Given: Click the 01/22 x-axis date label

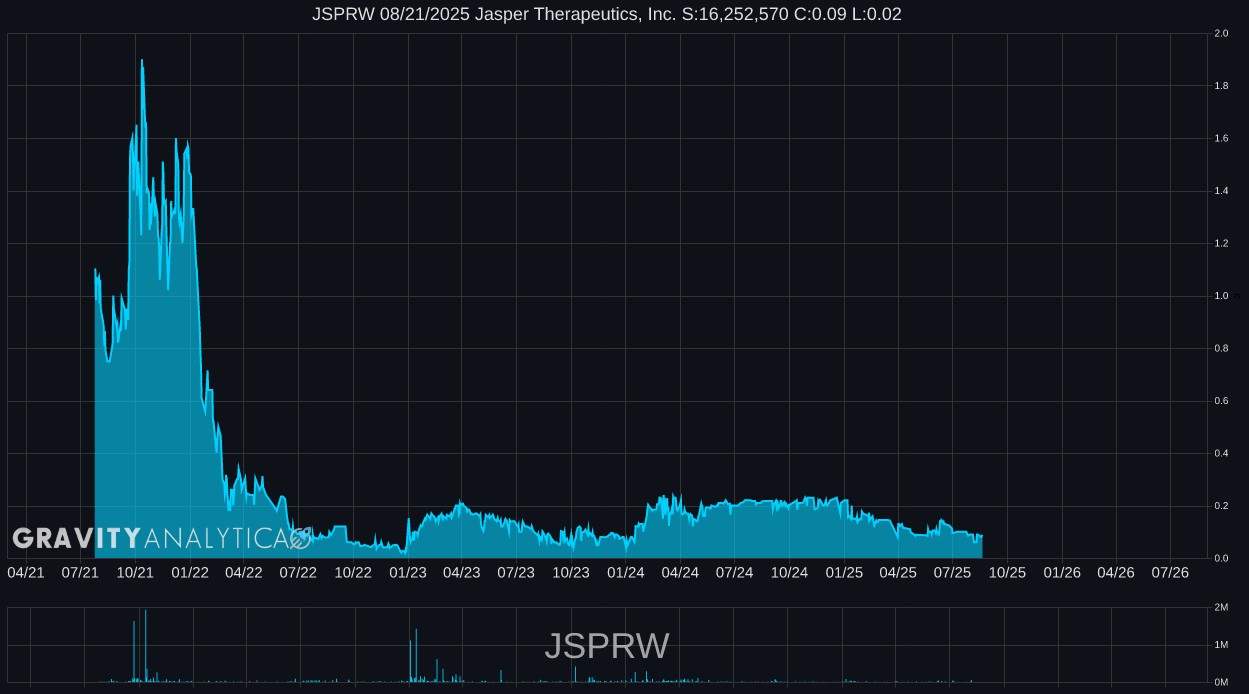Looking at the screenshot, I should 190,572.
